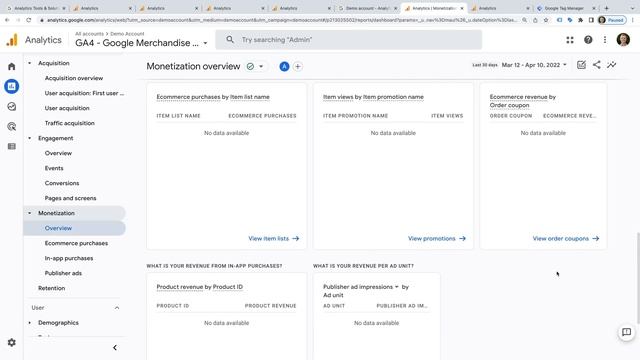
Task: Open Ecommerce purchases report
Action: (76, 243)
